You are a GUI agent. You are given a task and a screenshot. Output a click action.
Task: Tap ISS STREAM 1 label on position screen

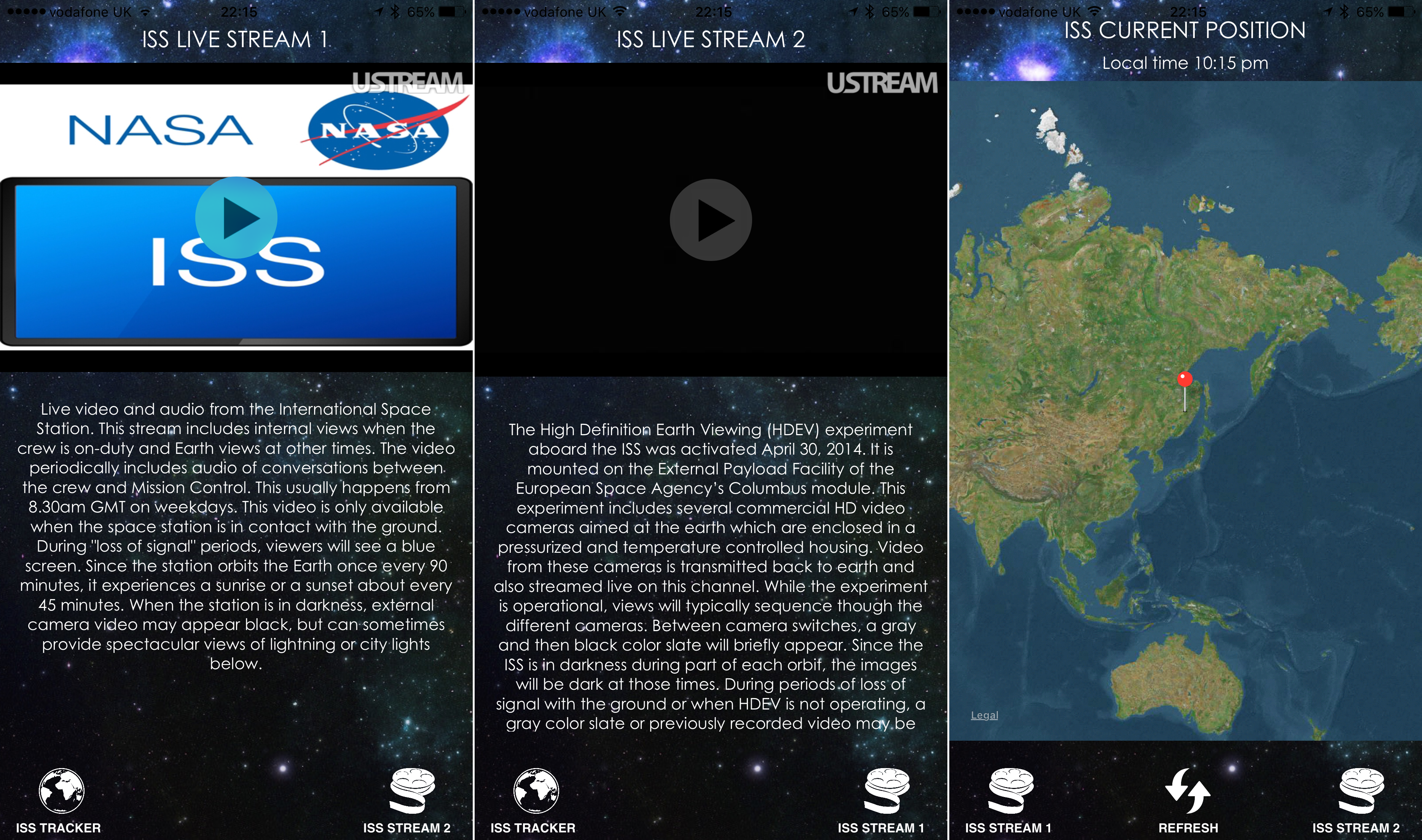point(1008,827)
